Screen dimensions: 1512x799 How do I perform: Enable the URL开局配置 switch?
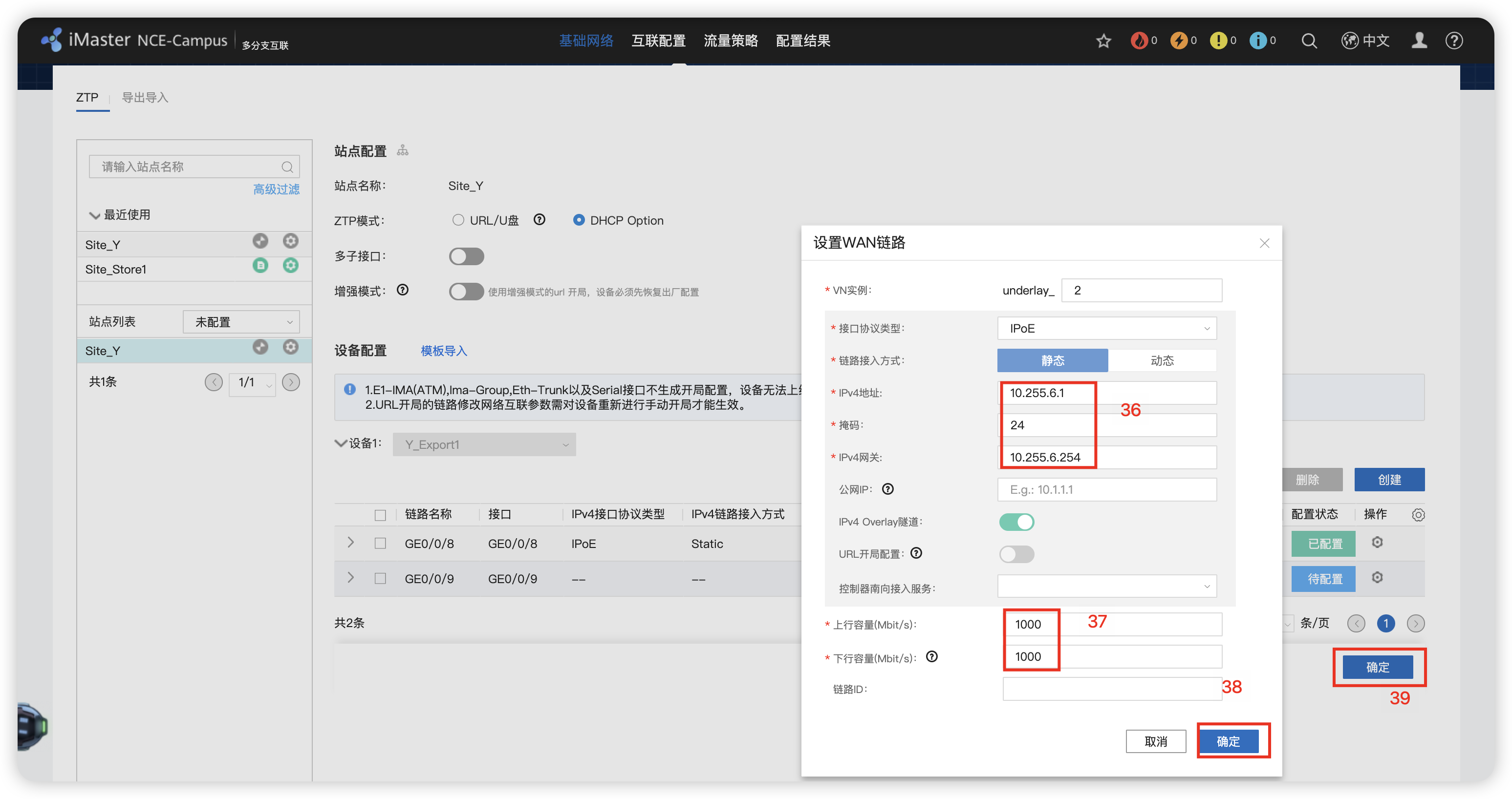[x=1016, y=554]
